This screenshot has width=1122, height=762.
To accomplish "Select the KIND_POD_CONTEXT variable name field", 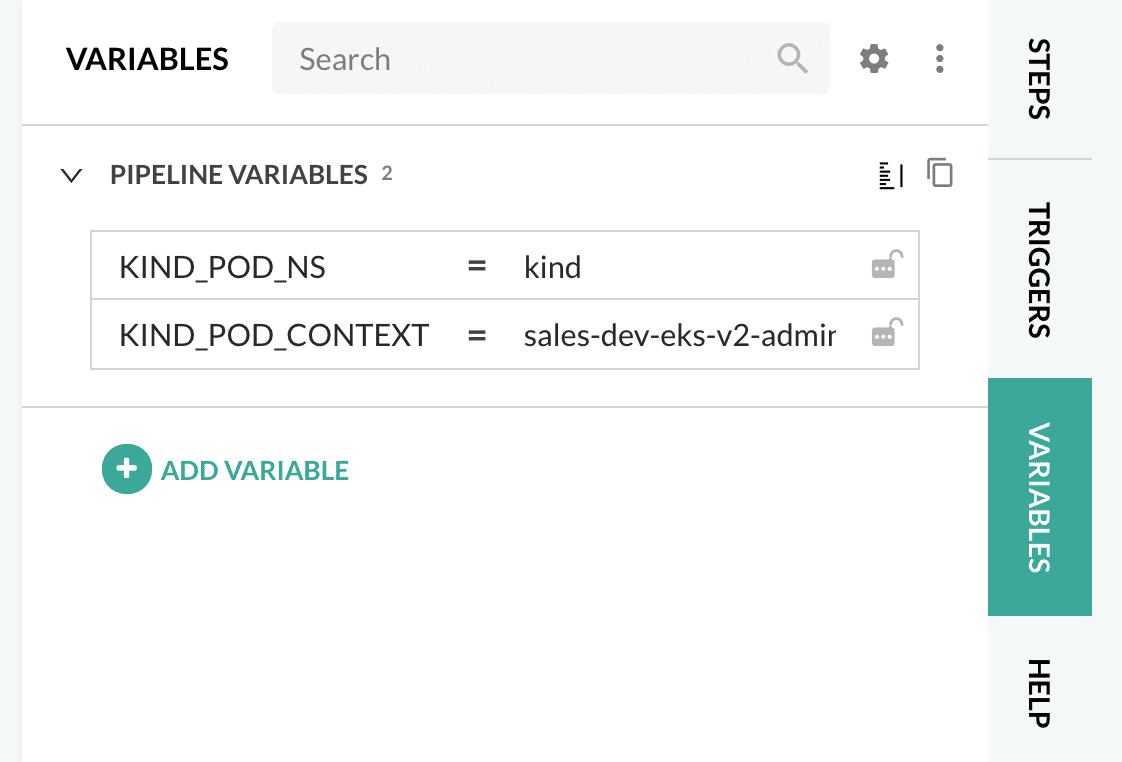I will [x=274, y=335].
